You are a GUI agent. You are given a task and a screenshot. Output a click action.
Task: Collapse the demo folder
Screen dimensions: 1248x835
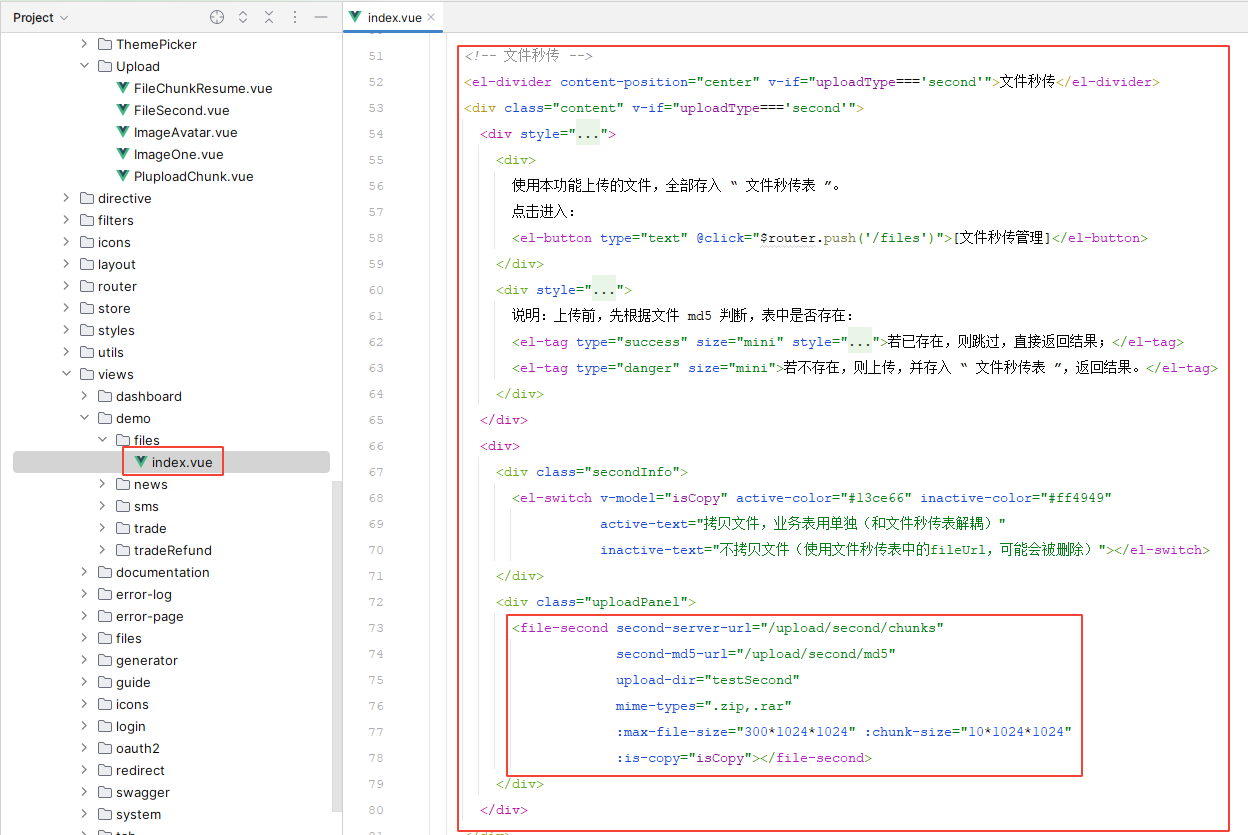[x=85, y=418]
